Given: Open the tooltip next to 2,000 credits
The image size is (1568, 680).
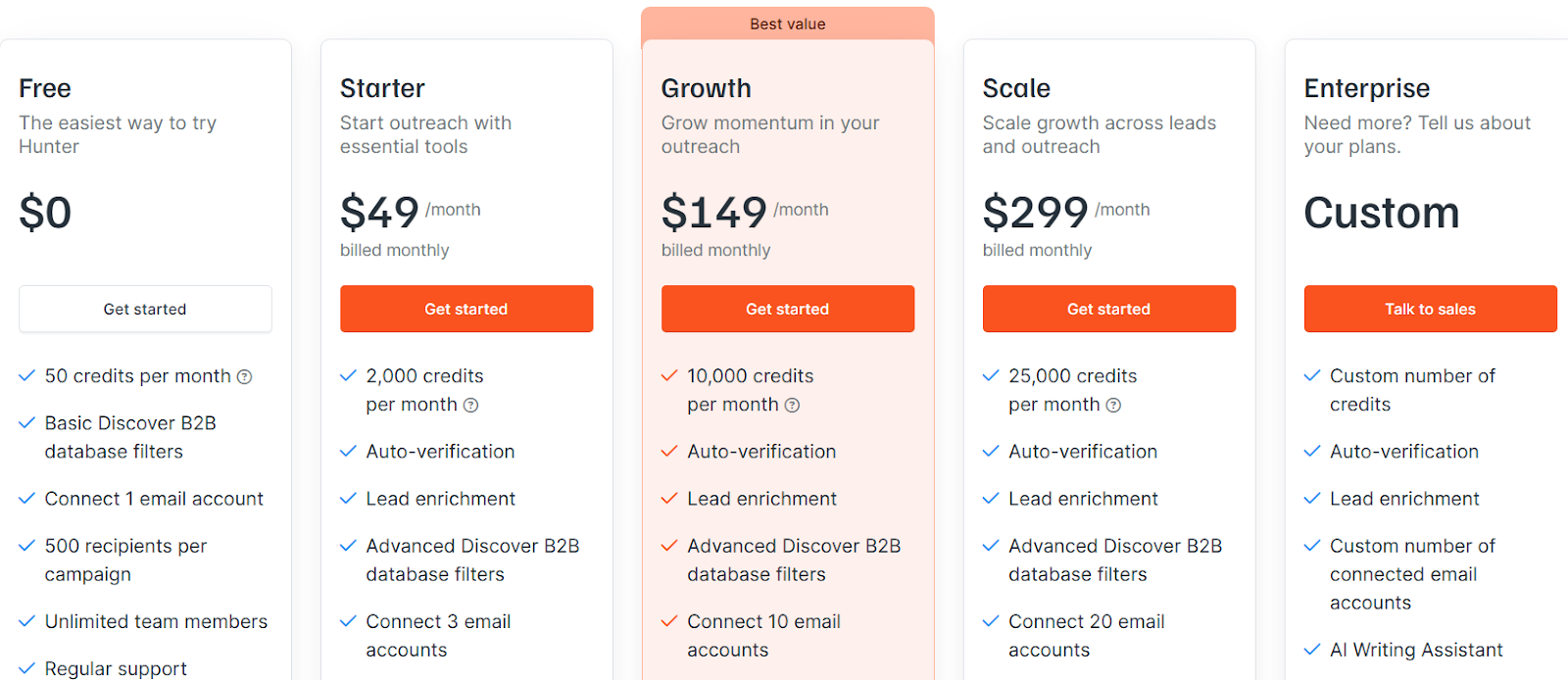Looking at the screenshot, I should [471, 405].
